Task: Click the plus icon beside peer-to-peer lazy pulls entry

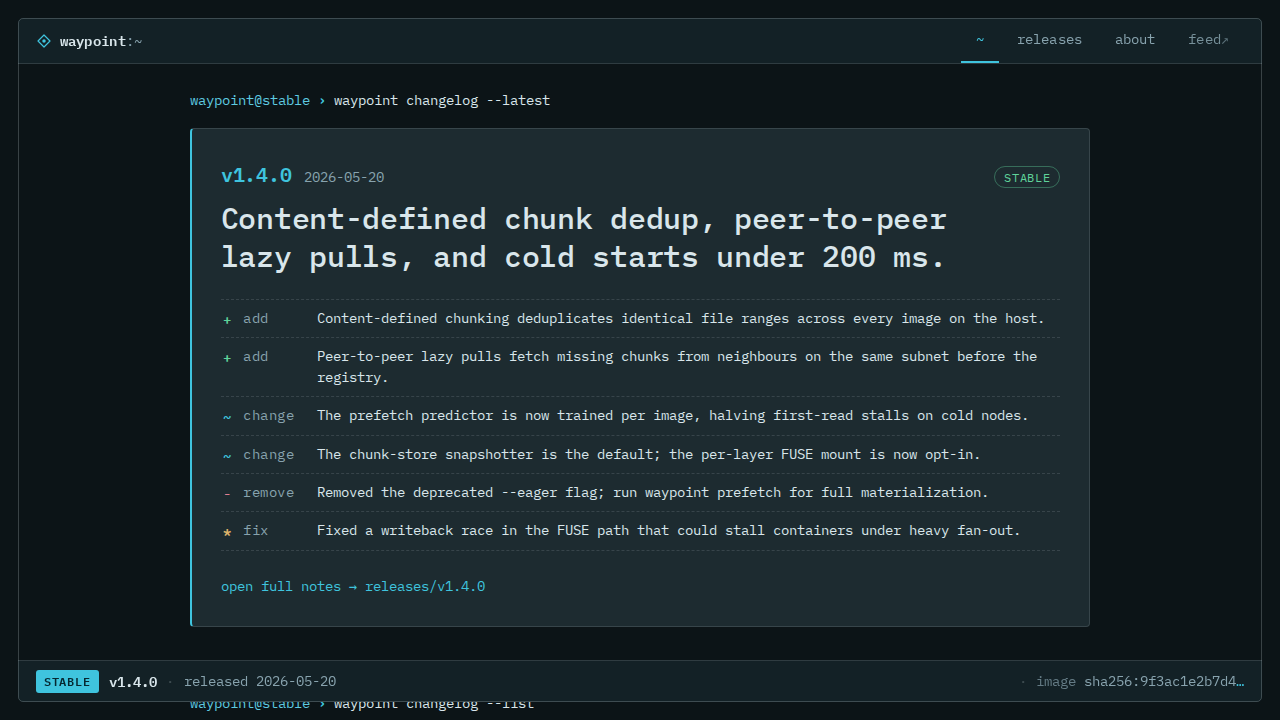Action: point(227,357)
